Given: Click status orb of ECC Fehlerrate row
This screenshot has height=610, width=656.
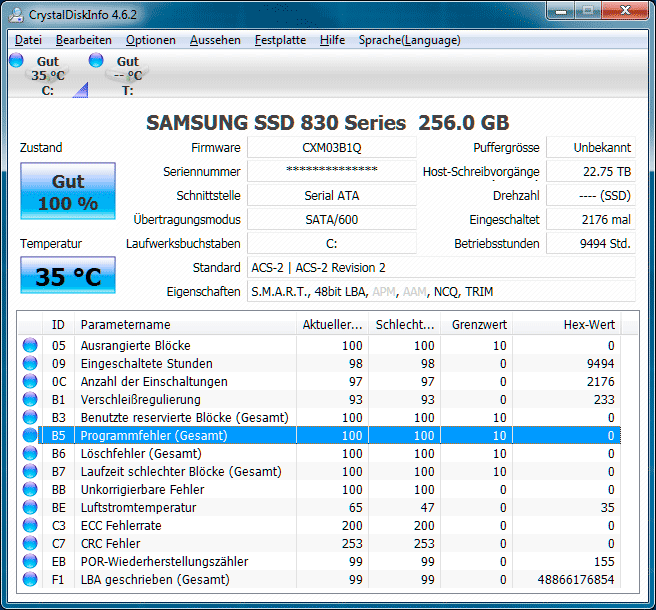Looking at the screenshot, I should 30,525.
